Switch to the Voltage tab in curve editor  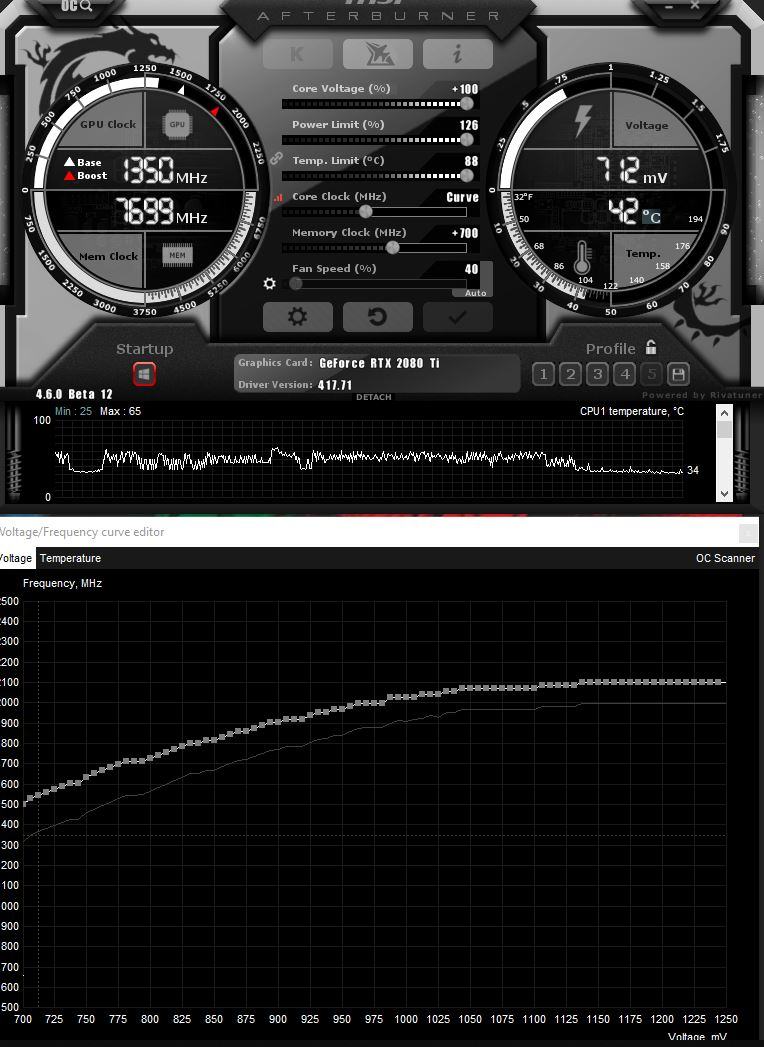15,558
